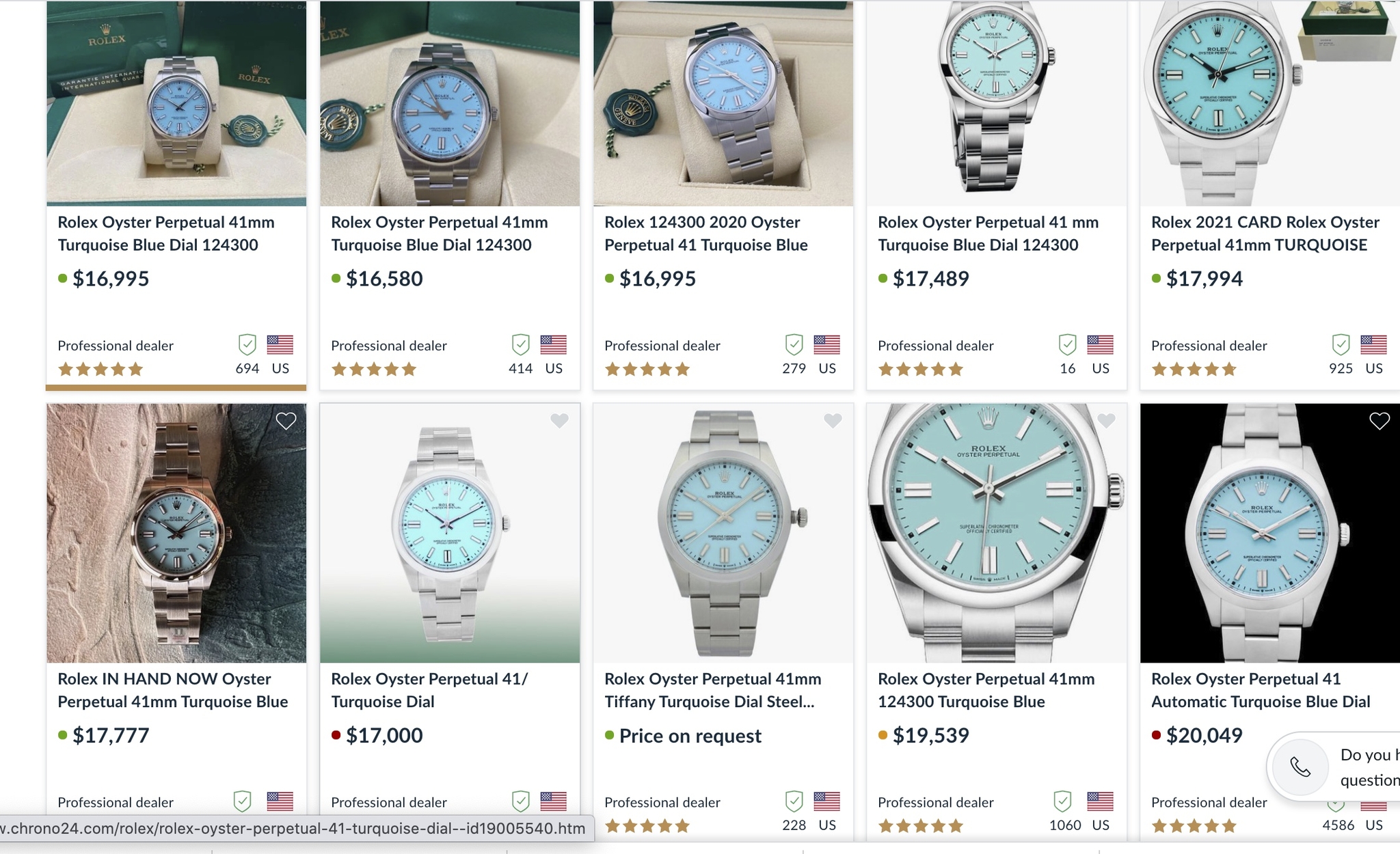Open watch photo on sandstone rock background
Viewport: 1400px width, 854px height.
[176, 533]
